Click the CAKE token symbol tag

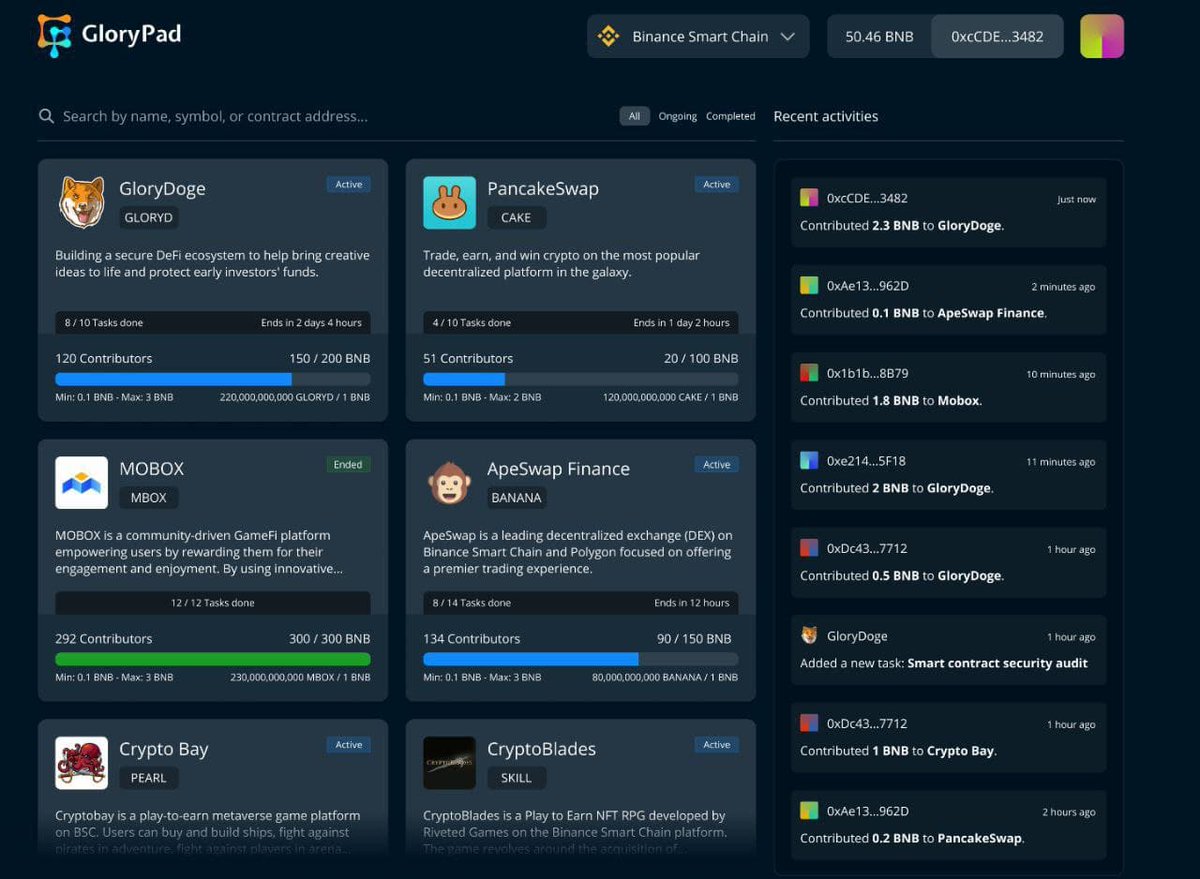click(x=516, y=217)
